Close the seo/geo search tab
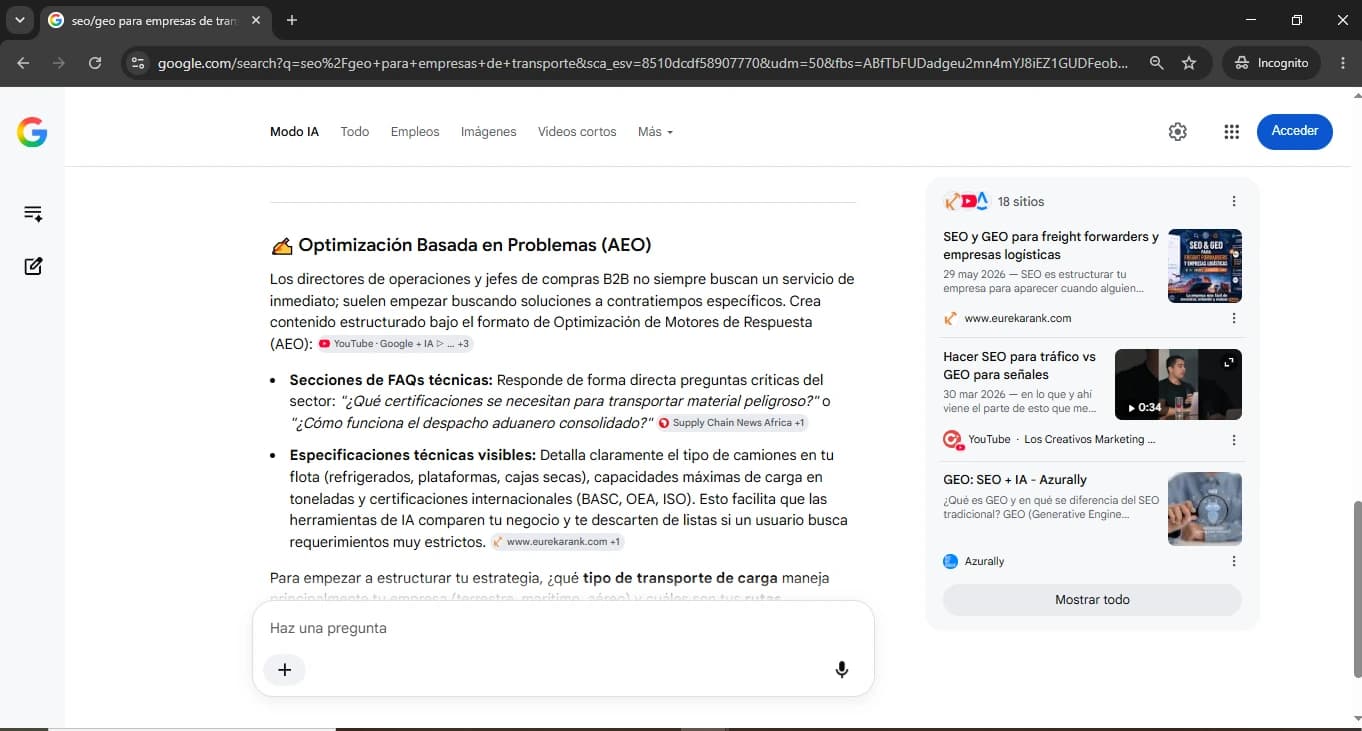Viewport: 1362px width, 731px height. click(x=255, y=20)
